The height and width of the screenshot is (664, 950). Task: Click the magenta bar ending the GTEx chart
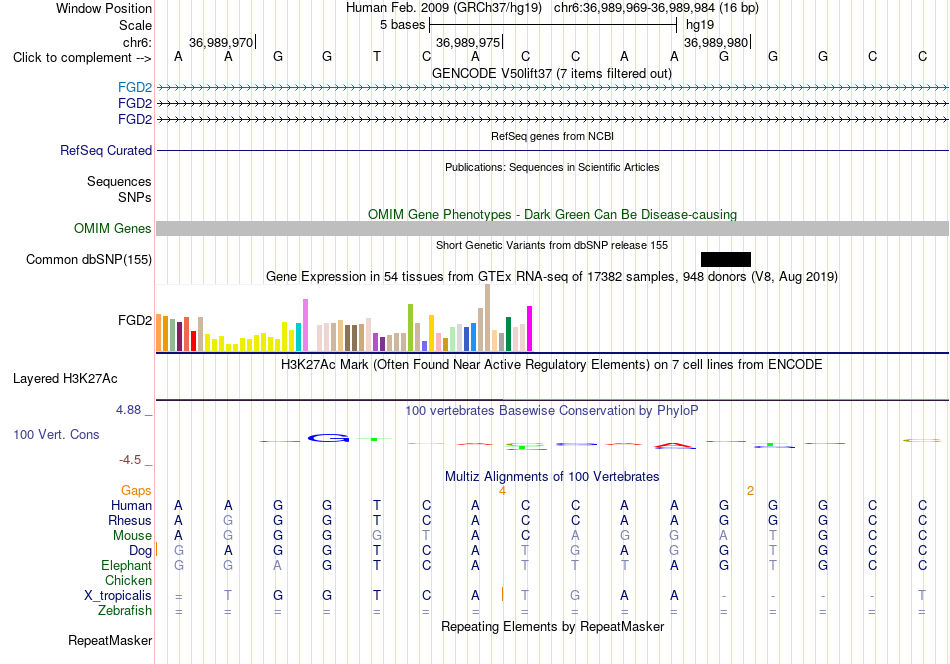(x=530, y=329)
